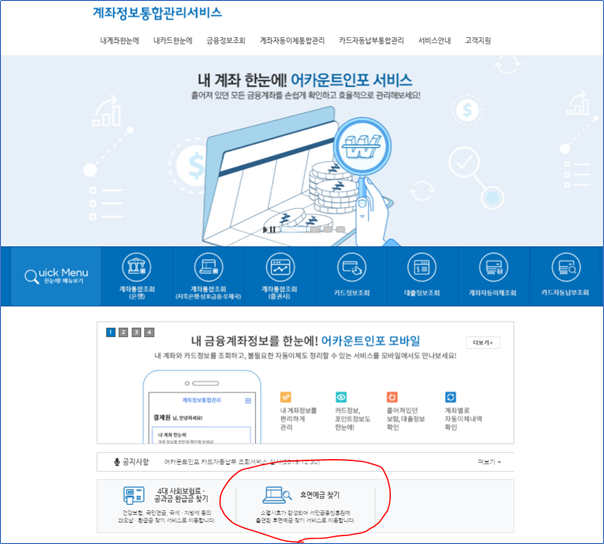
Task: Click the 공지사항 microphone icon
Action: pos(117,462)
